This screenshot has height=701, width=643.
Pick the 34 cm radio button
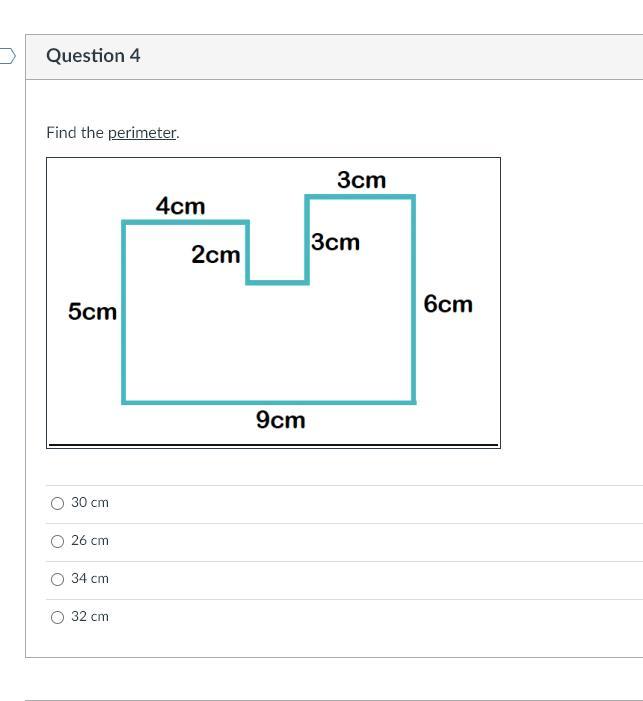[57, 579]
